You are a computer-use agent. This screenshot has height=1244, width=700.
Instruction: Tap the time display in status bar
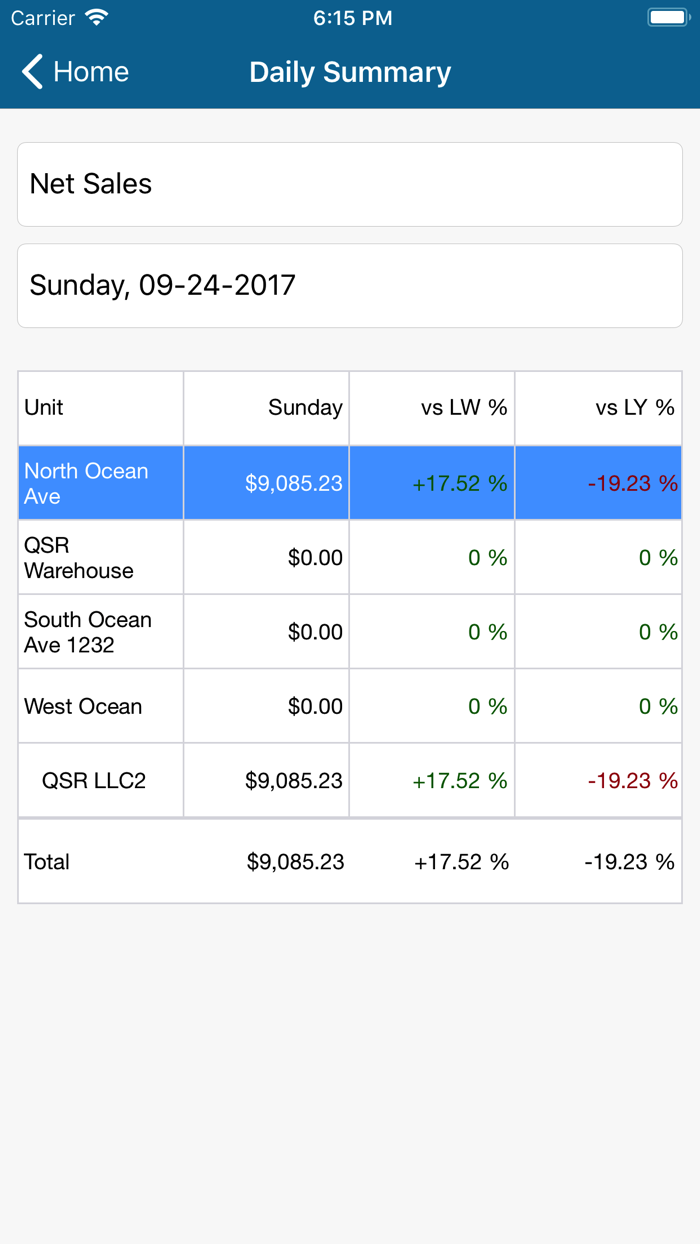tap(352, 17)
